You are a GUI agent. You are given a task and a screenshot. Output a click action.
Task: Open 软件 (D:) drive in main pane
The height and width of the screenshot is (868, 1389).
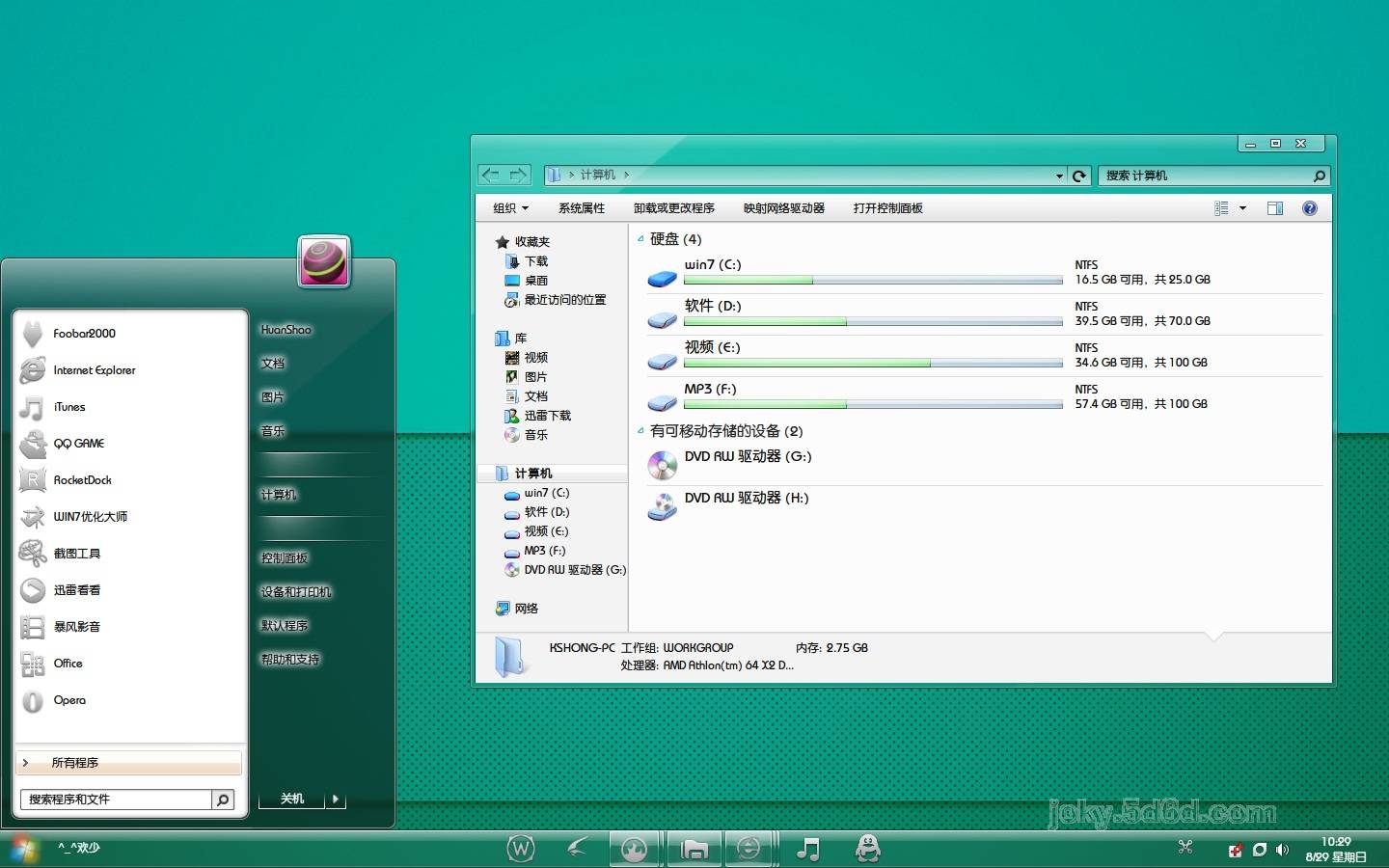click(x=984, y=314)
